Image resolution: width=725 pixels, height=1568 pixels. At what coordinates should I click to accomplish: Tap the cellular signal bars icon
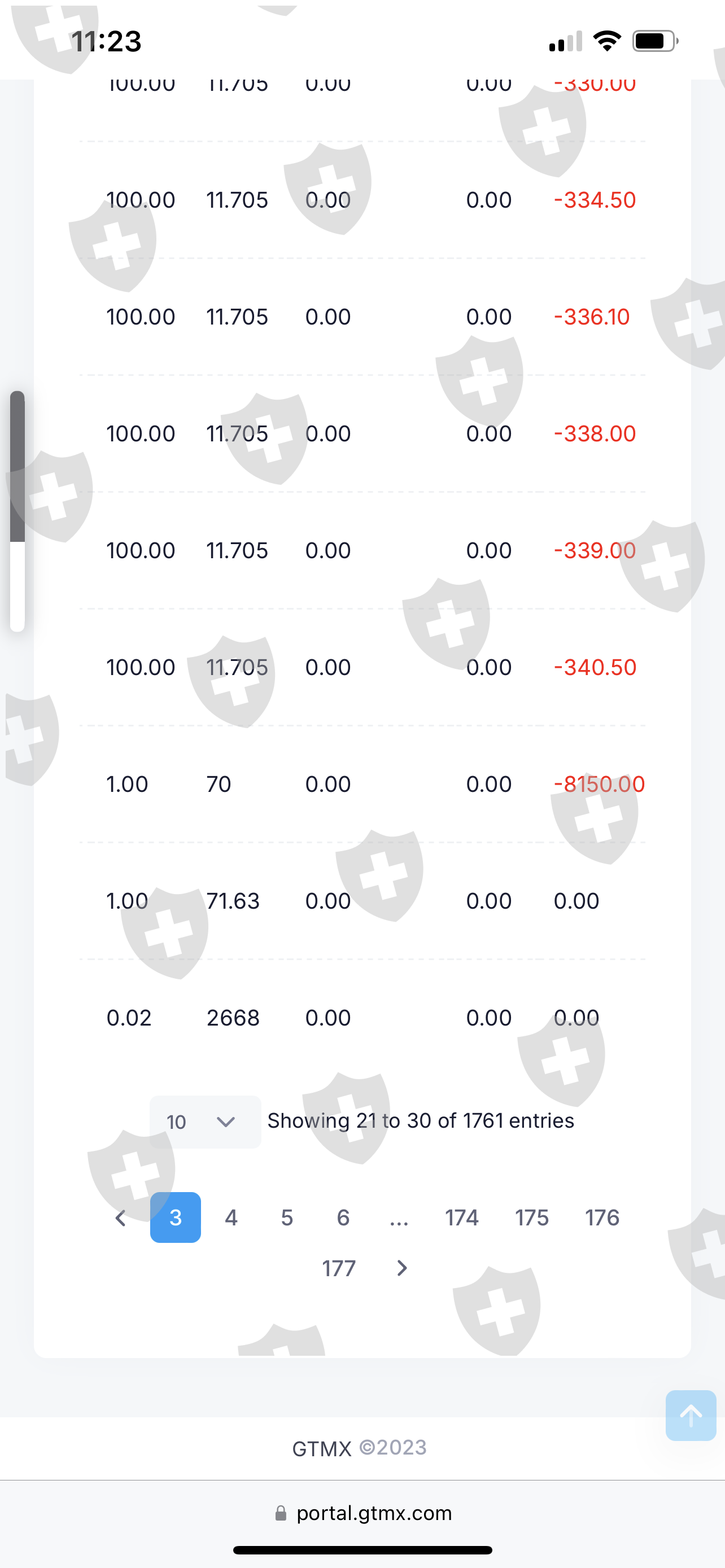point(565,42)
